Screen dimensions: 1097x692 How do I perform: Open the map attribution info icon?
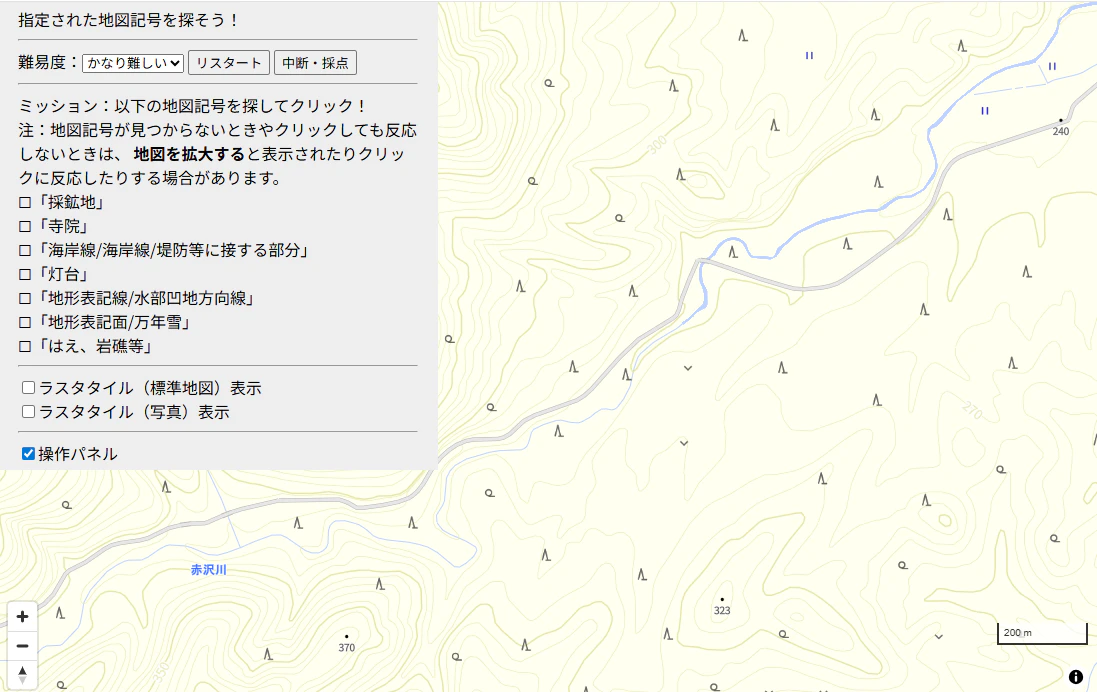pyautogui.click(x=1075, y=677)
